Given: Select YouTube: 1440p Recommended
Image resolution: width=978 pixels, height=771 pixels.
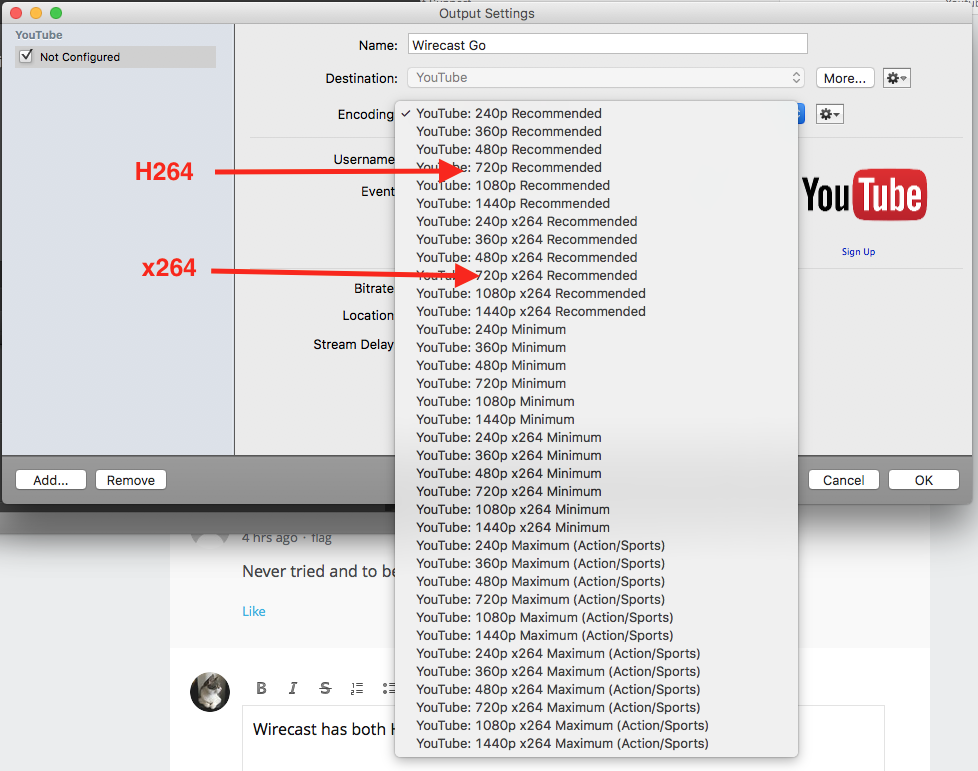Looking at the screenshot, I should pos(596,203).
